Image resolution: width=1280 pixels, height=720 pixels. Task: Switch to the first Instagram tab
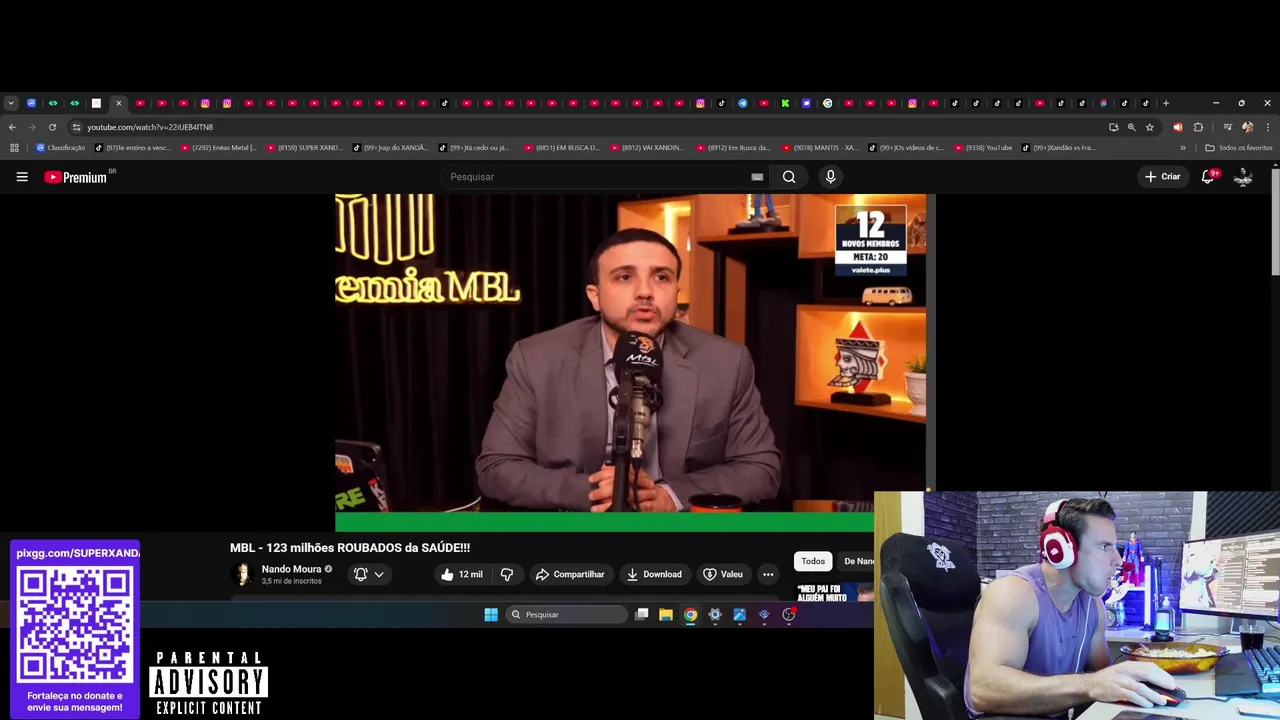pos(205,103)
